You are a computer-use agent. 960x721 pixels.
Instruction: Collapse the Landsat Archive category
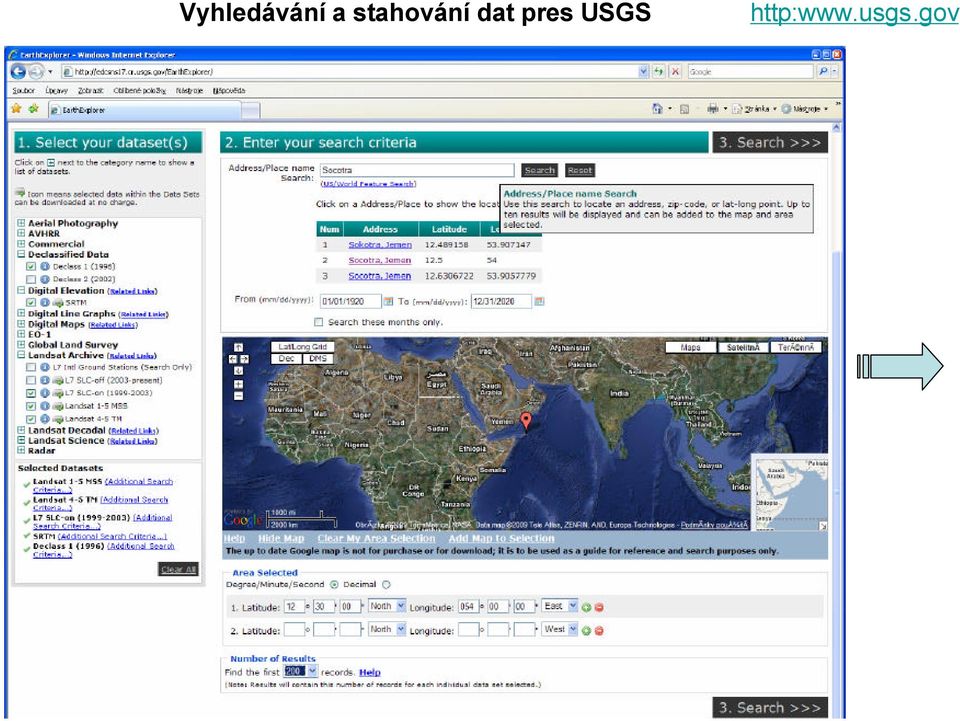tap(21, 355)
